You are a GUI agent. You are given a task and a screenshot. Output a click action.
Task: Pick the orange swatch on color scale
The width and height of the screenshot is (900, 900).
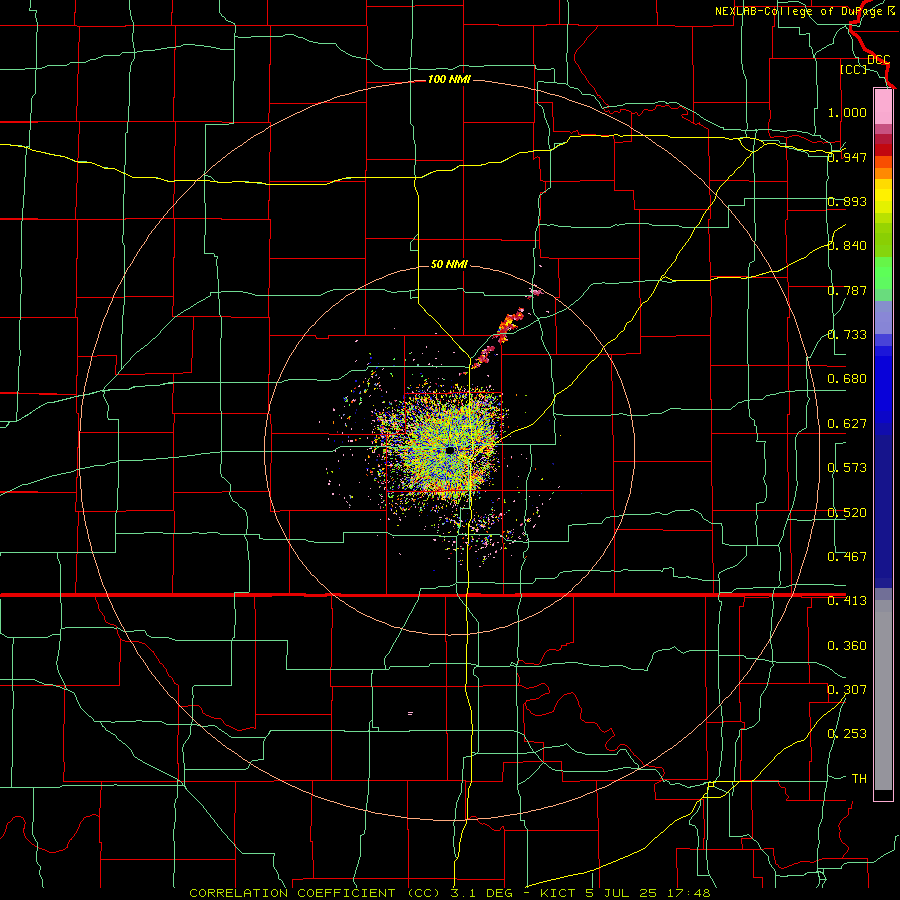[883, 173]
